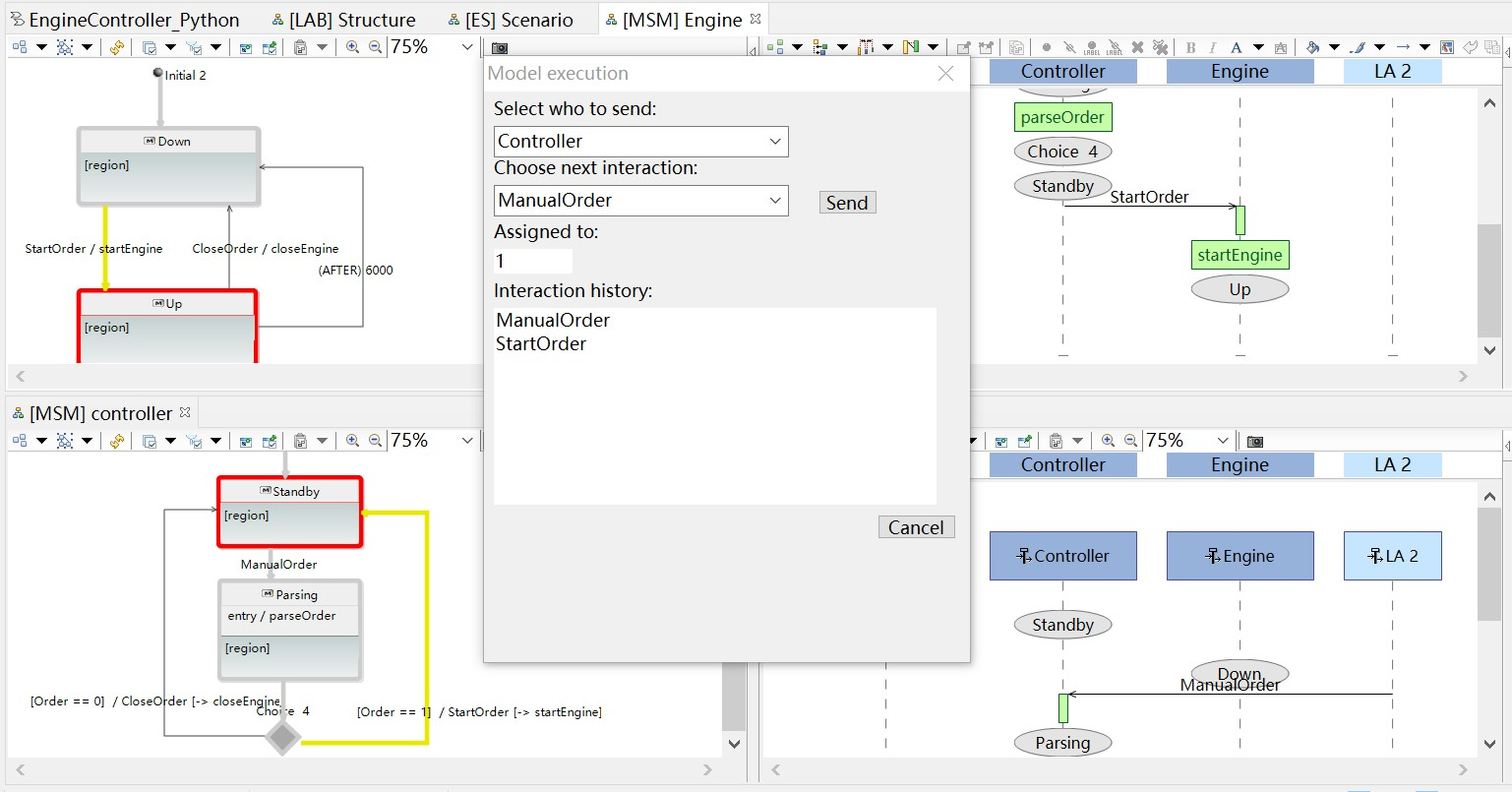Click the 'Assigned to' input field
The width and height of the screenshot is (1512, 792).
coord(532,261)
